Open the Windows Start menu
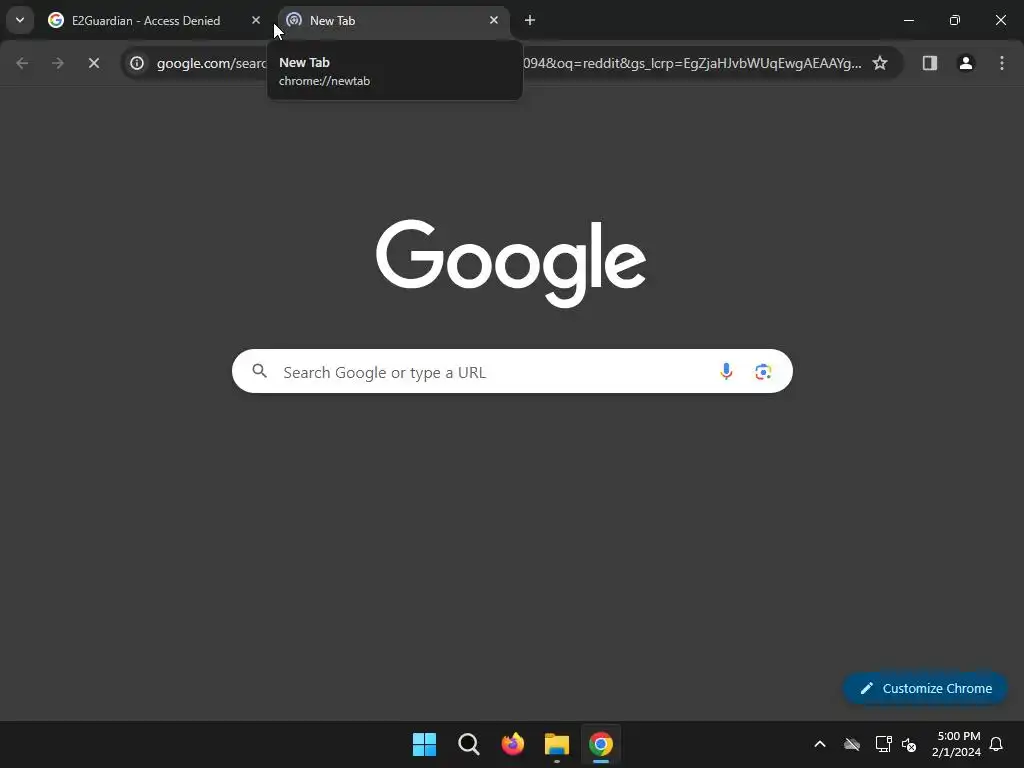1024x768 pixels. 424,744
